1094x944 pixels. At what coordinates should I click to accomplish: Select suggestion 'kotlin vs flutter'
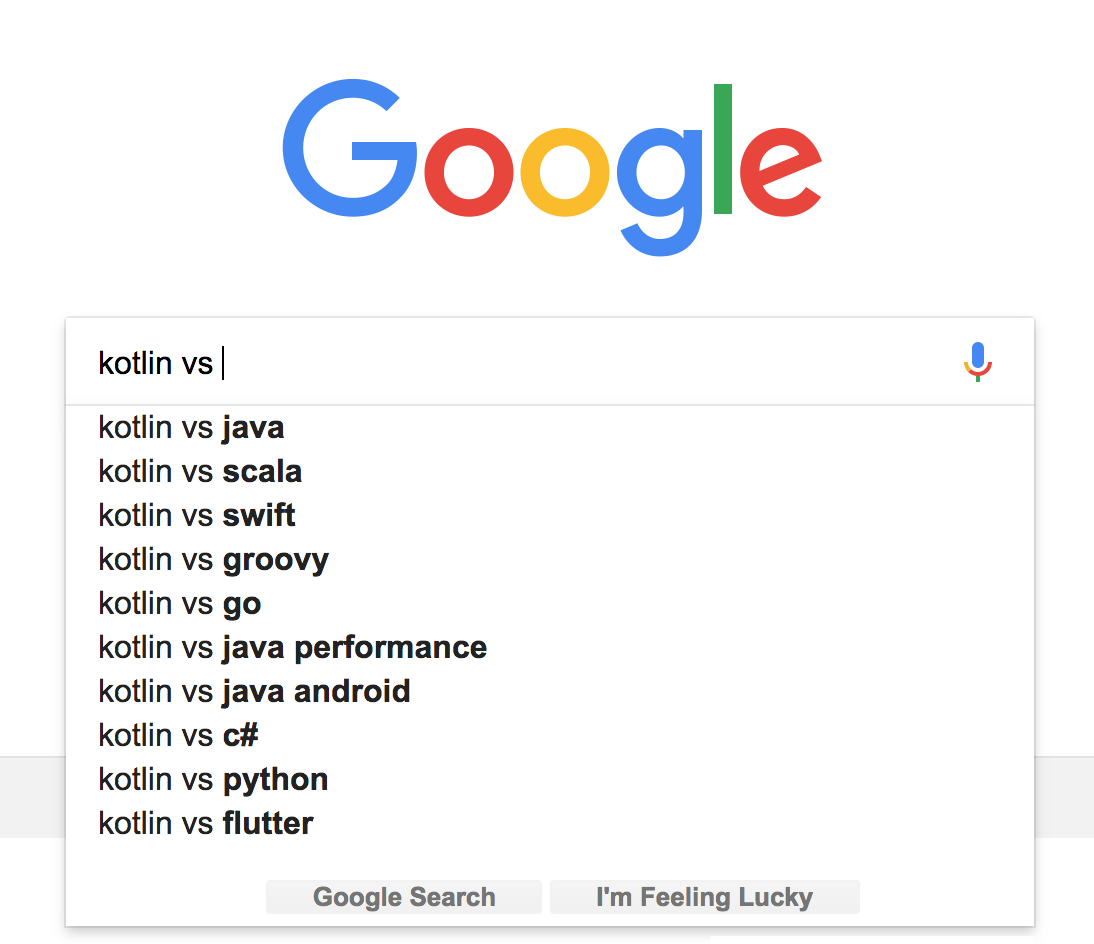point(550,823)
